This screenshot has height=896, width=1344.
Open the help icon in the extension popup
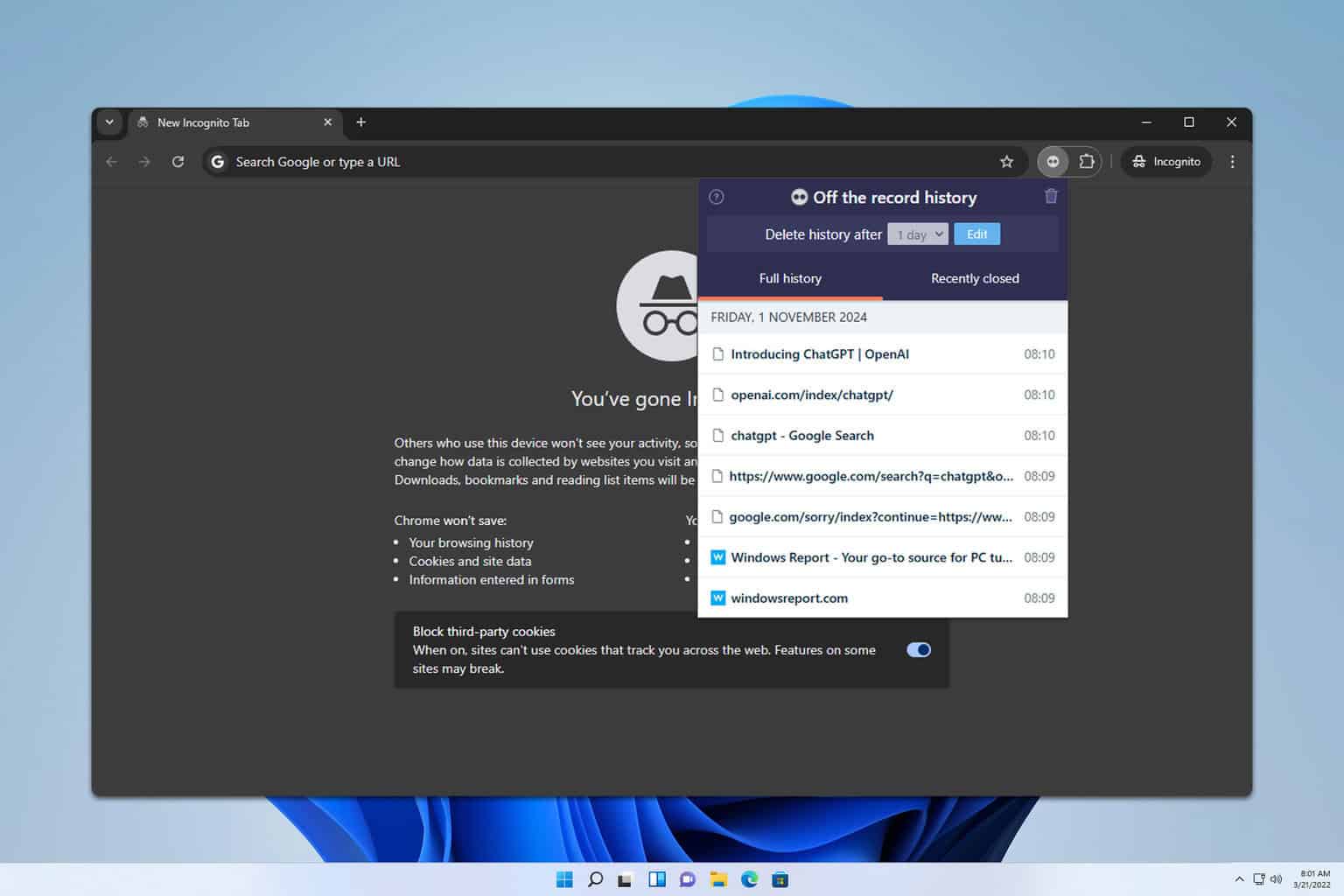pos(716,197)
